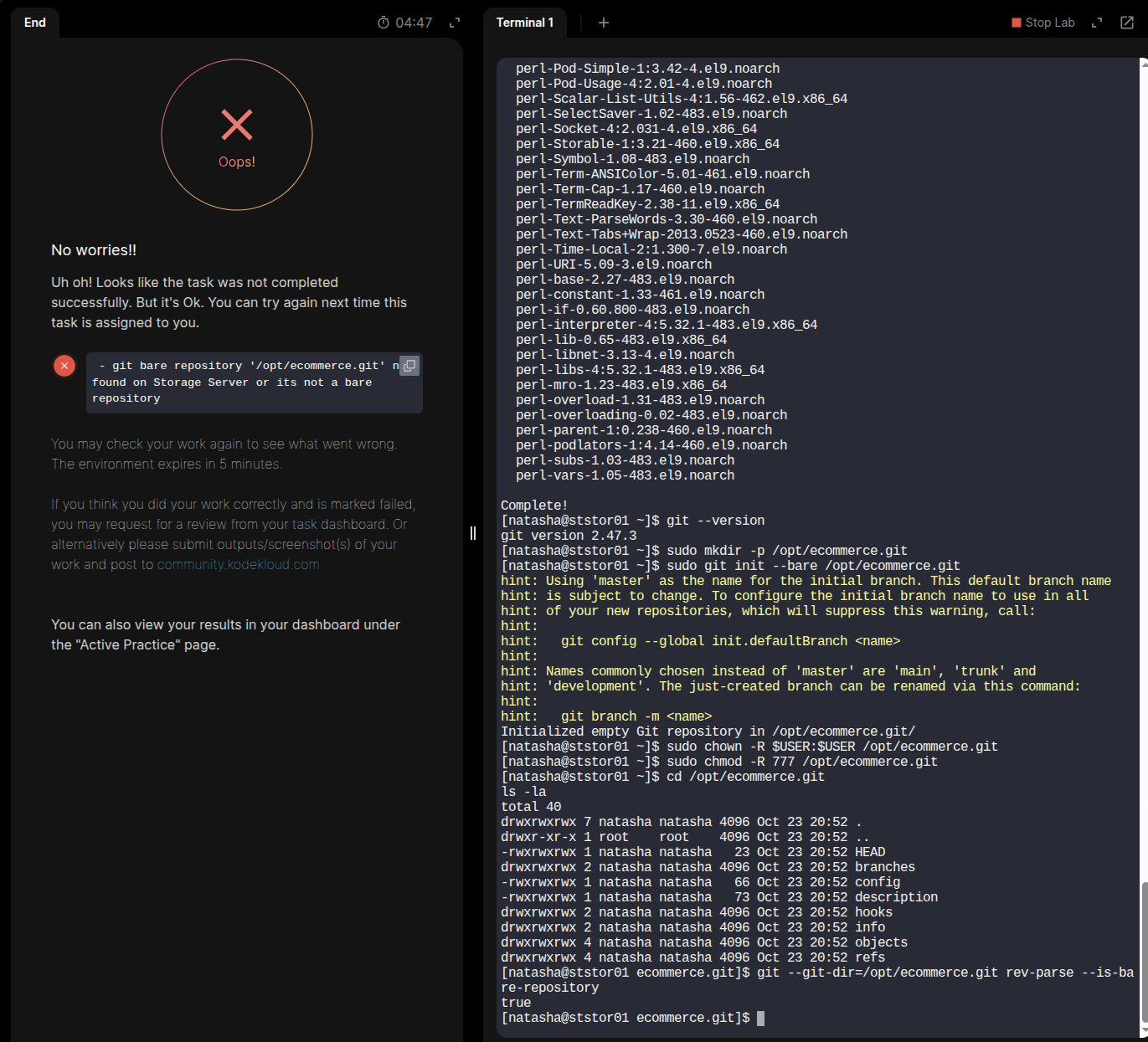Click the large Oops X icon
1148x1042 pixels.
tap(237, 125)
